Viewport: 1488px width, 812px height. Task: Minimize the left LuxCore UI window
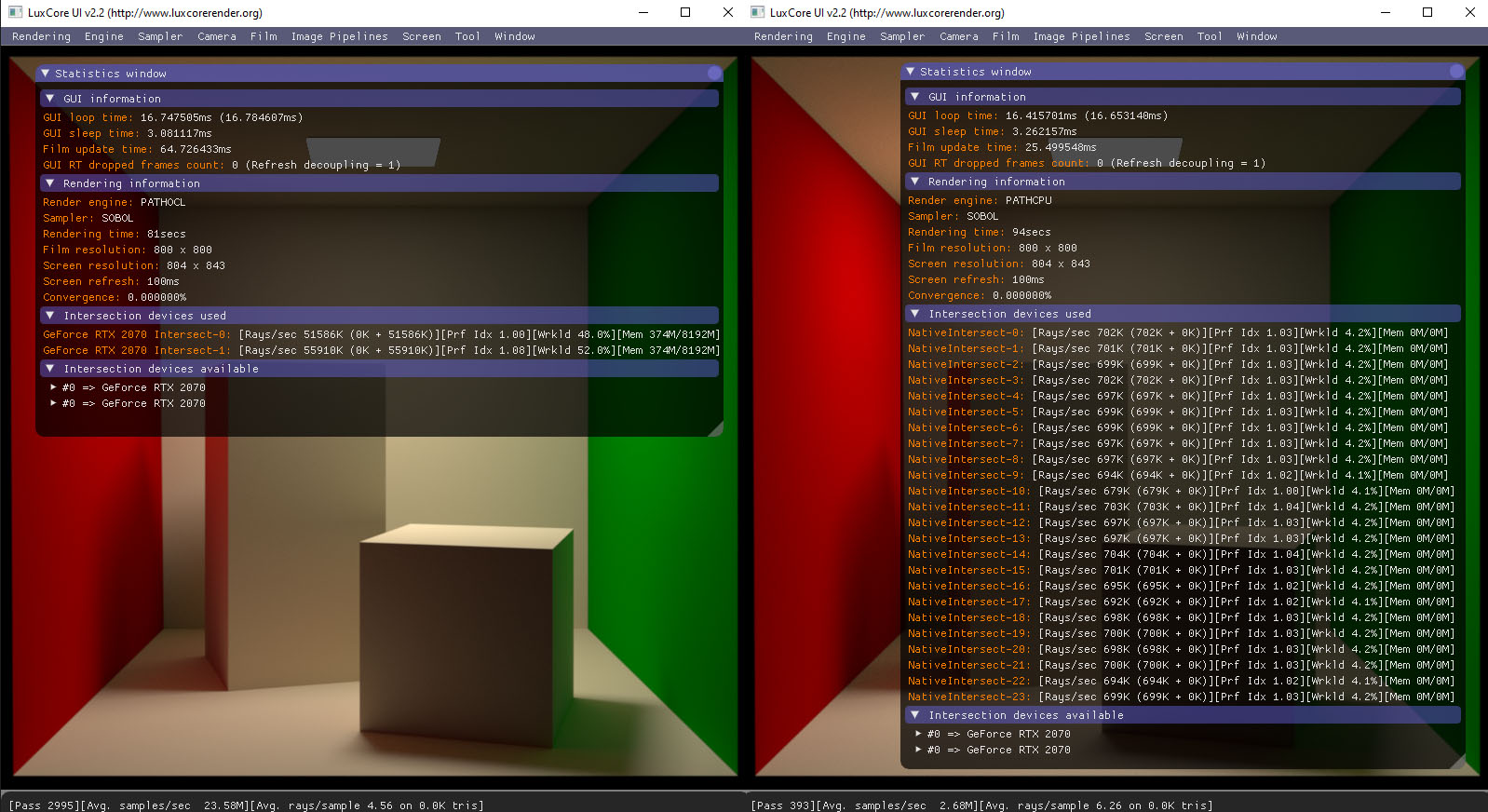pyautogui.click(x=643, y=12)
